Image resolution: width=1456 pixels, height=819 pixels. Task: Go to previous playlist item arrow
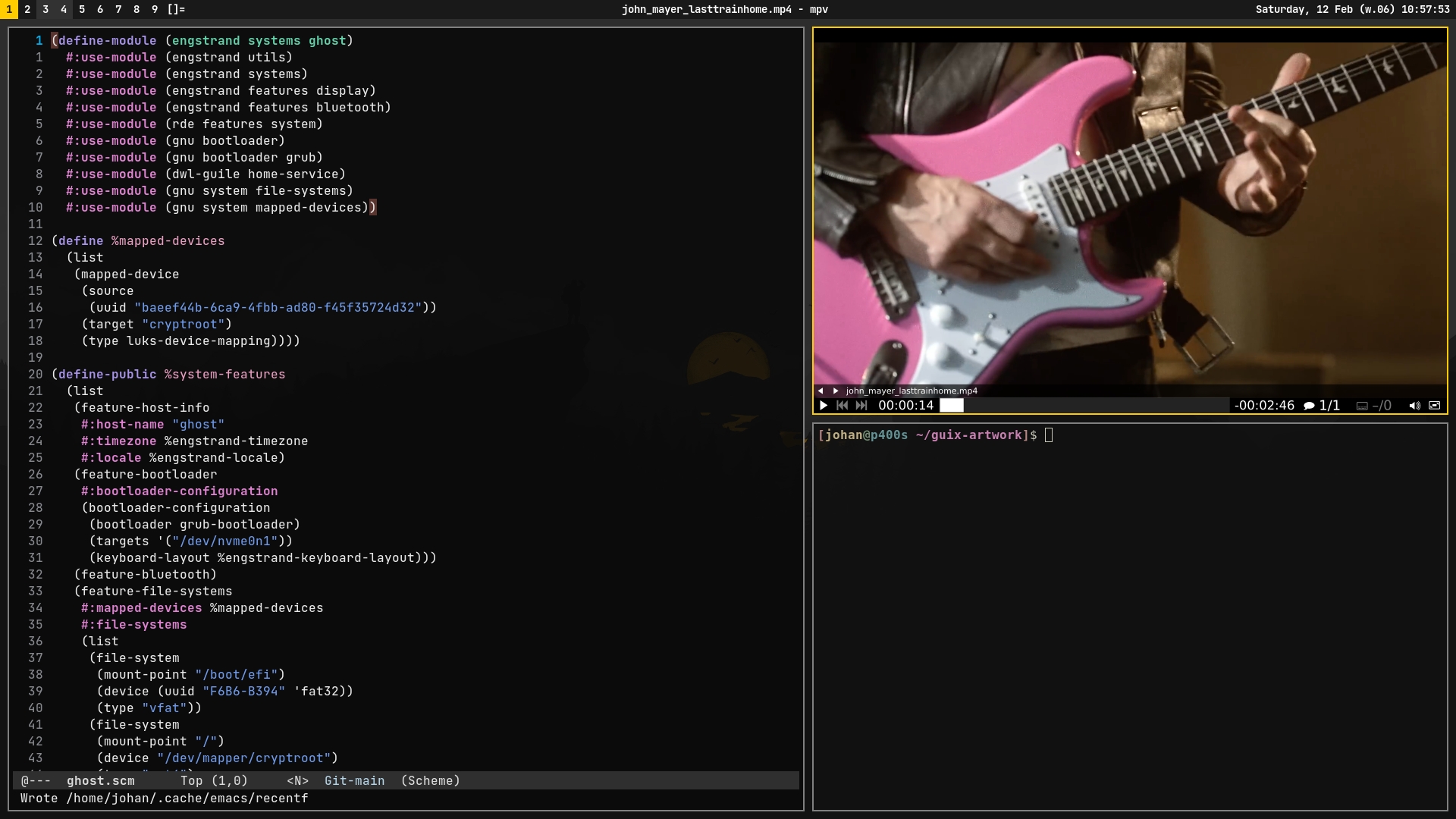(821, 391)
